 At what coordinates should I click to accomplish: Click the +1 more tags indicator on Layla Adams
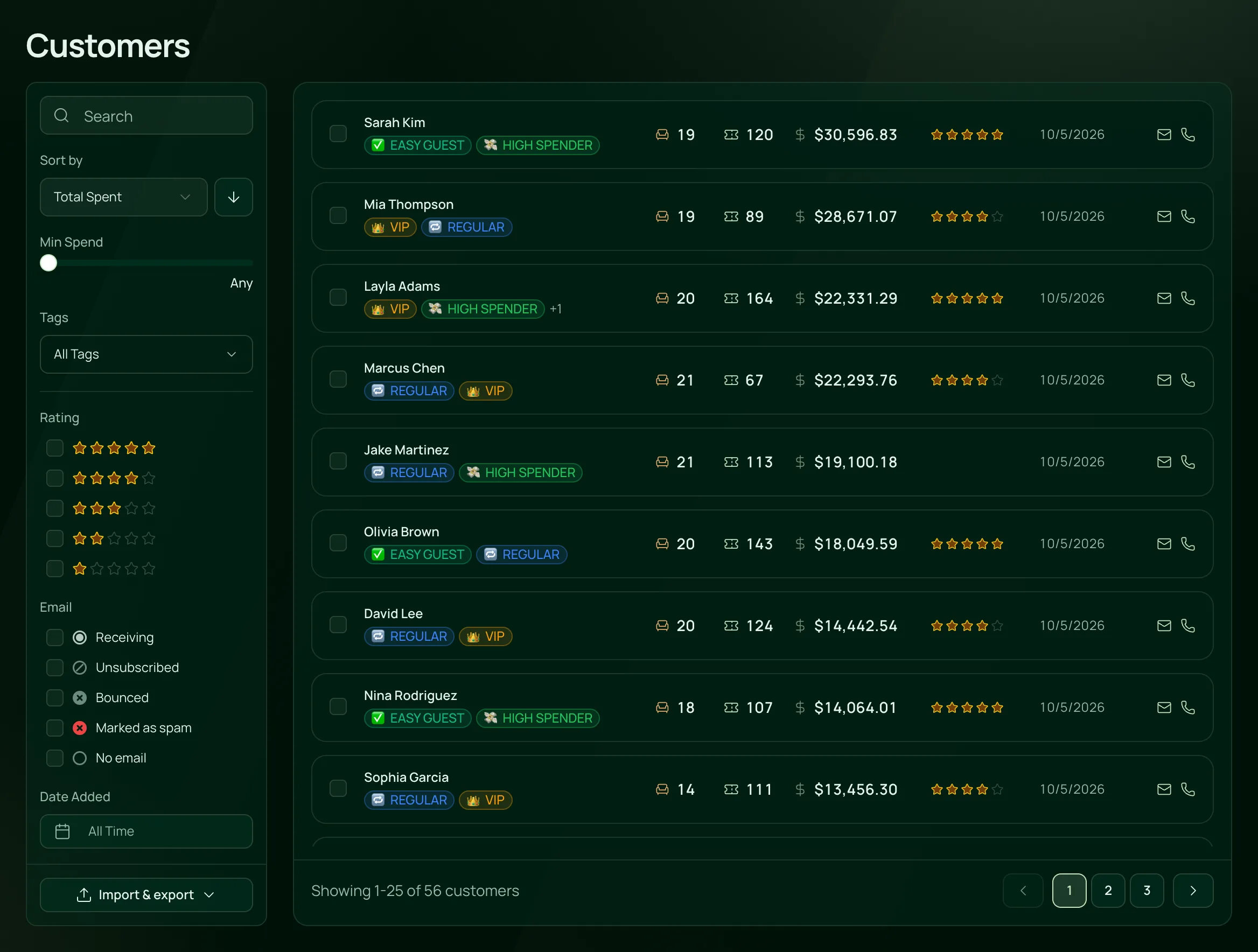[556, 309]
